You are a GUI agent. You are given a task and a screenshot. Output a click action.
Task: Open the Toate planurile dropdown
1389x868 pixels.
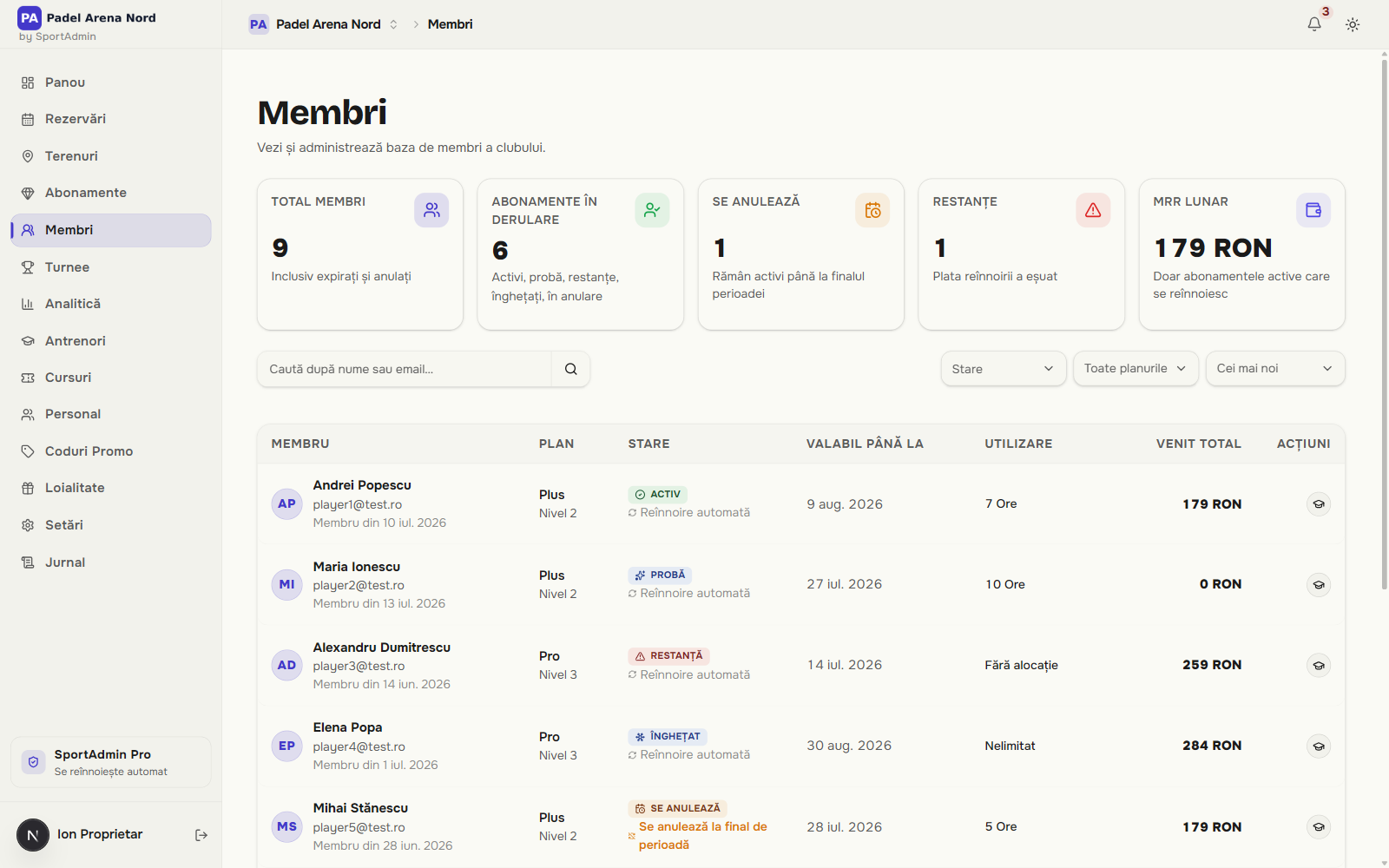[x=1136, y=369]
